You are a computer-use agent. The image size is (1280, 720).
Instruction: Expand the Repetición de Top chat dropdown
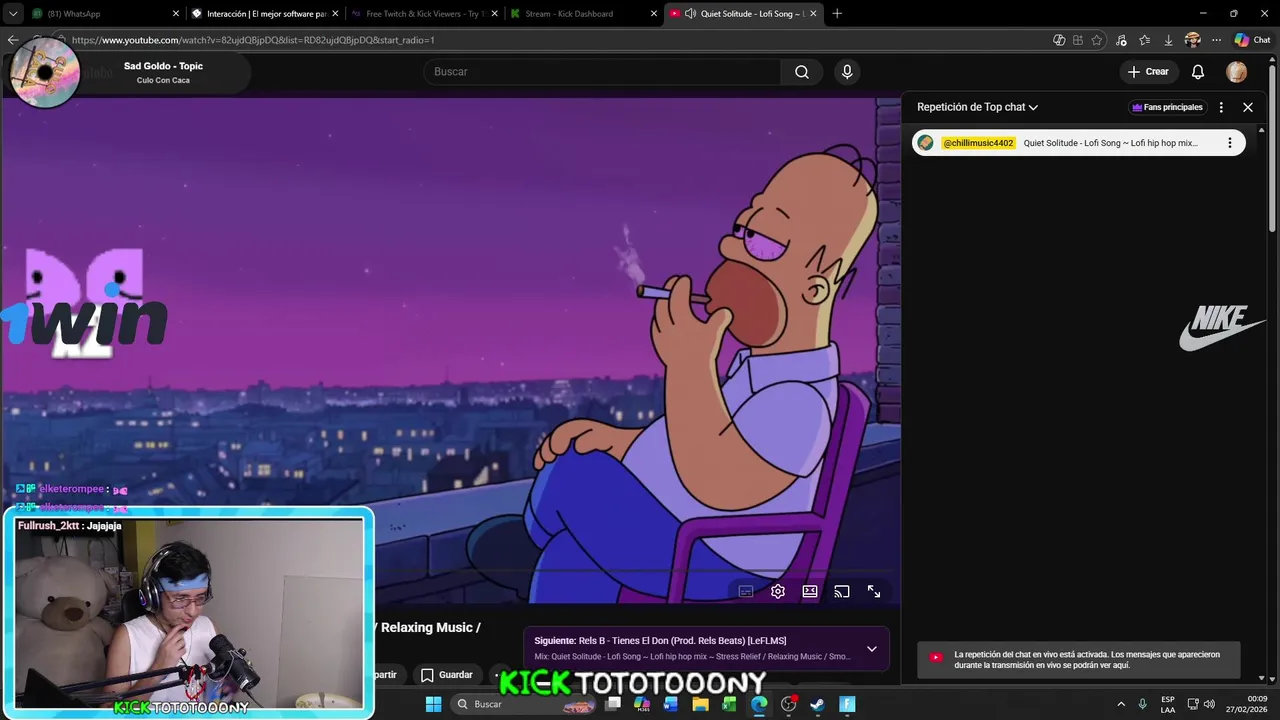[x=977, y=107]
